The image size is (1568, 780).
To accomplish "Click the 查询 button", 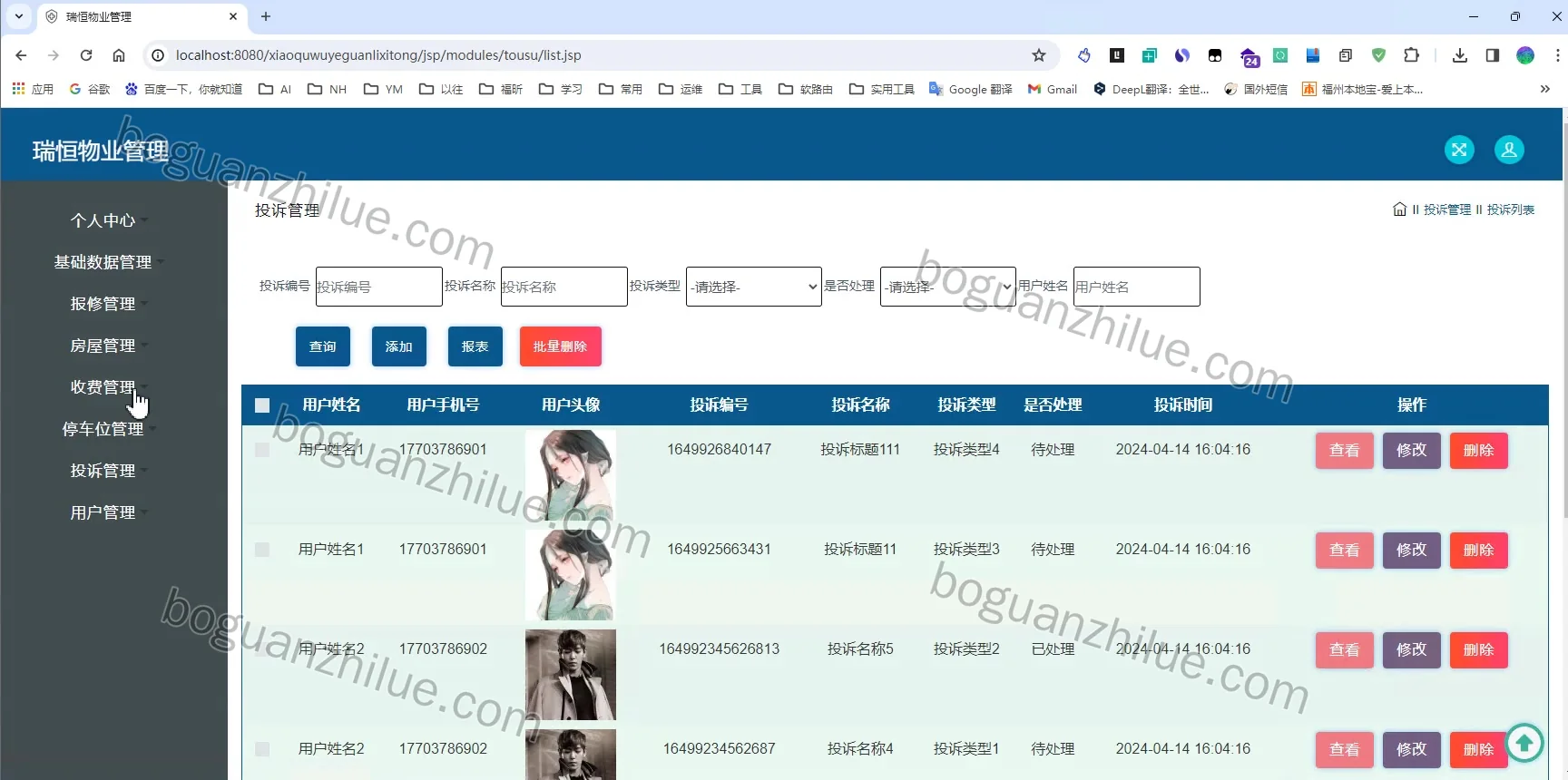I will point(323,346).
